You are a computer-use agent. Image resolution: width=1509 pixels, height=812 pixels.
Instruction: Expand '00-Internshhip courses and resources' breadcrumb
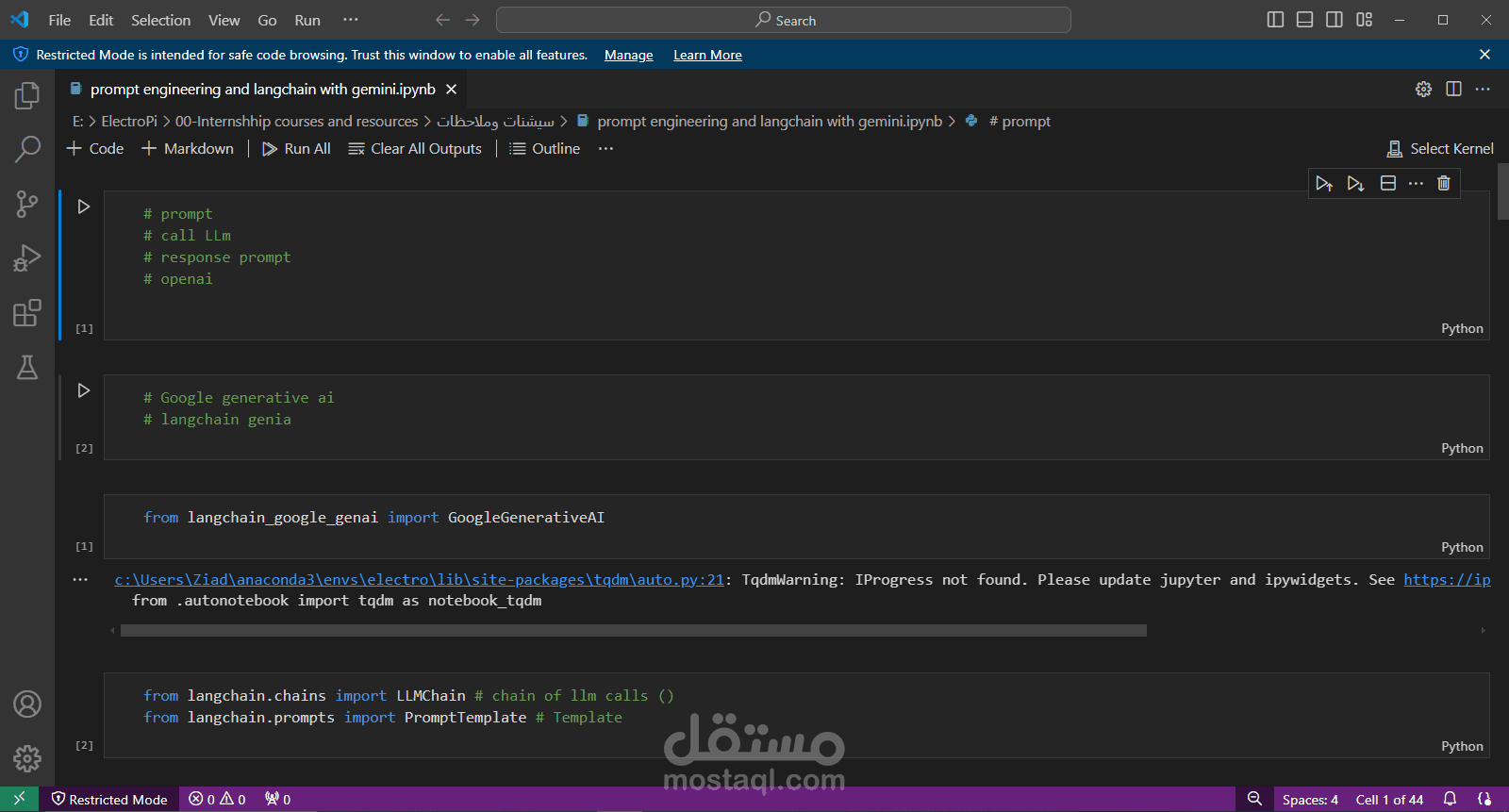click(x=296, y=122)
